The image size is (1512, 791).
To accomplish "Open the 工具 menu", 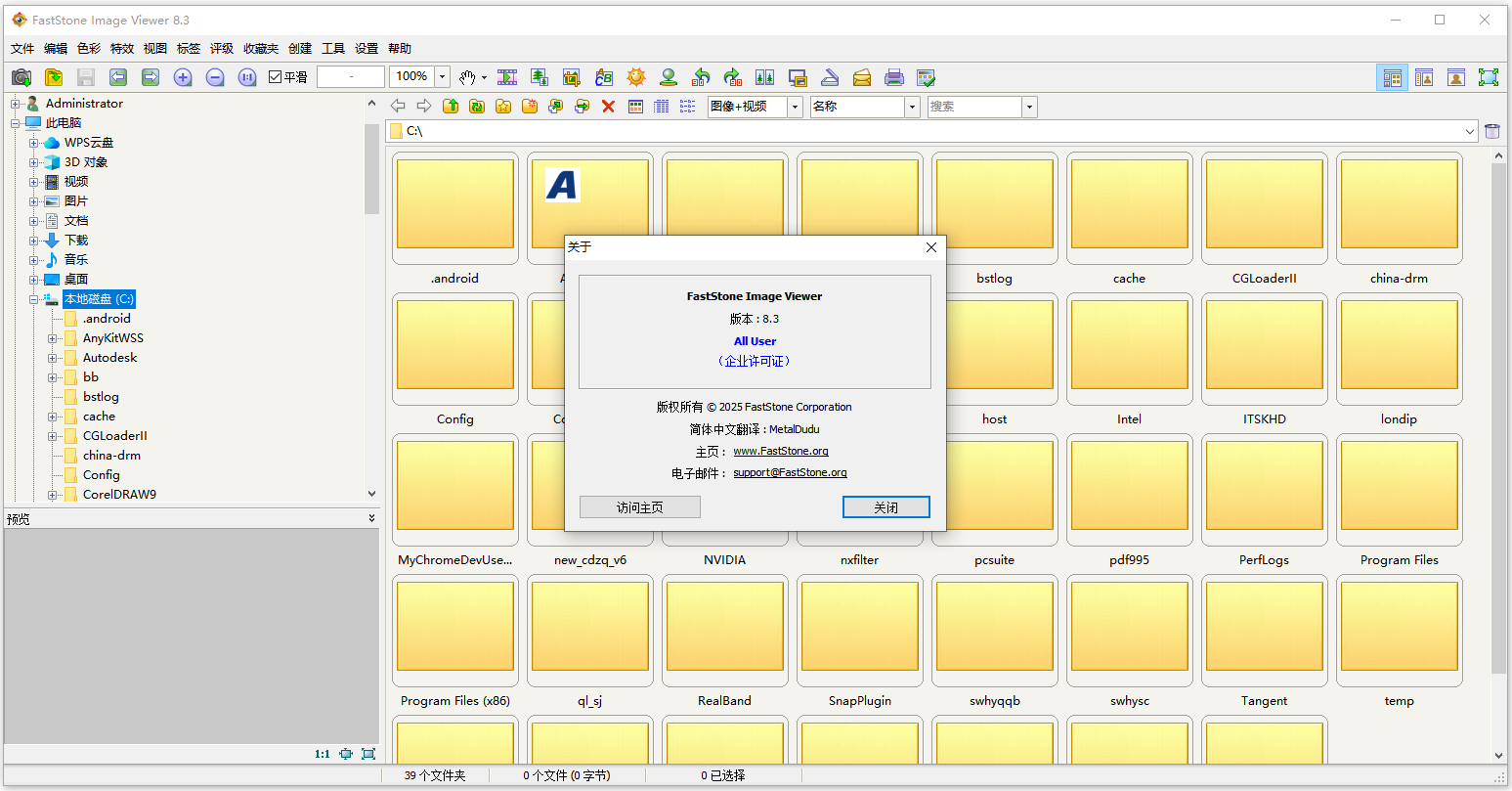I will (333, 48).
